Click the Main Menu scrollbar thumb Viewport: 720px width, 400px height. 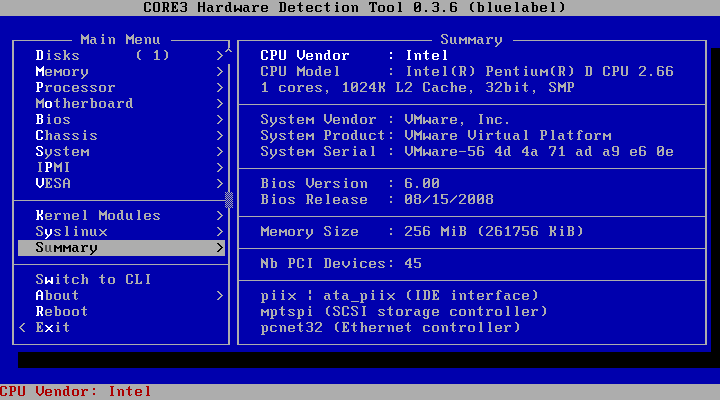tap(229, 200)
